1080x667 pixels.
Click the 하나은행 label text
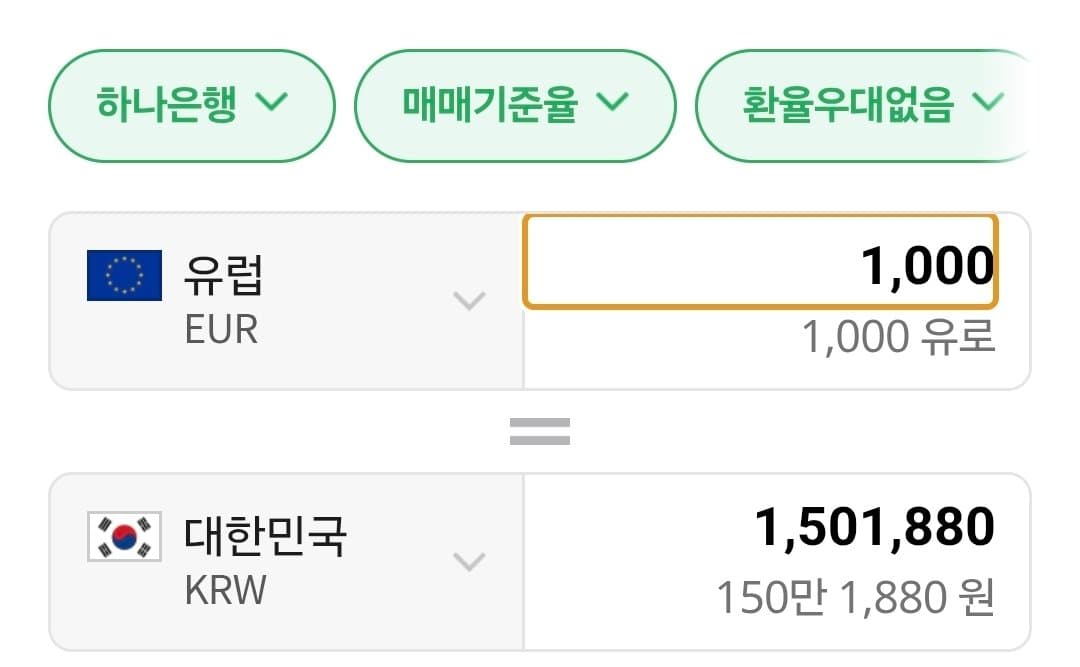(167, 104)
